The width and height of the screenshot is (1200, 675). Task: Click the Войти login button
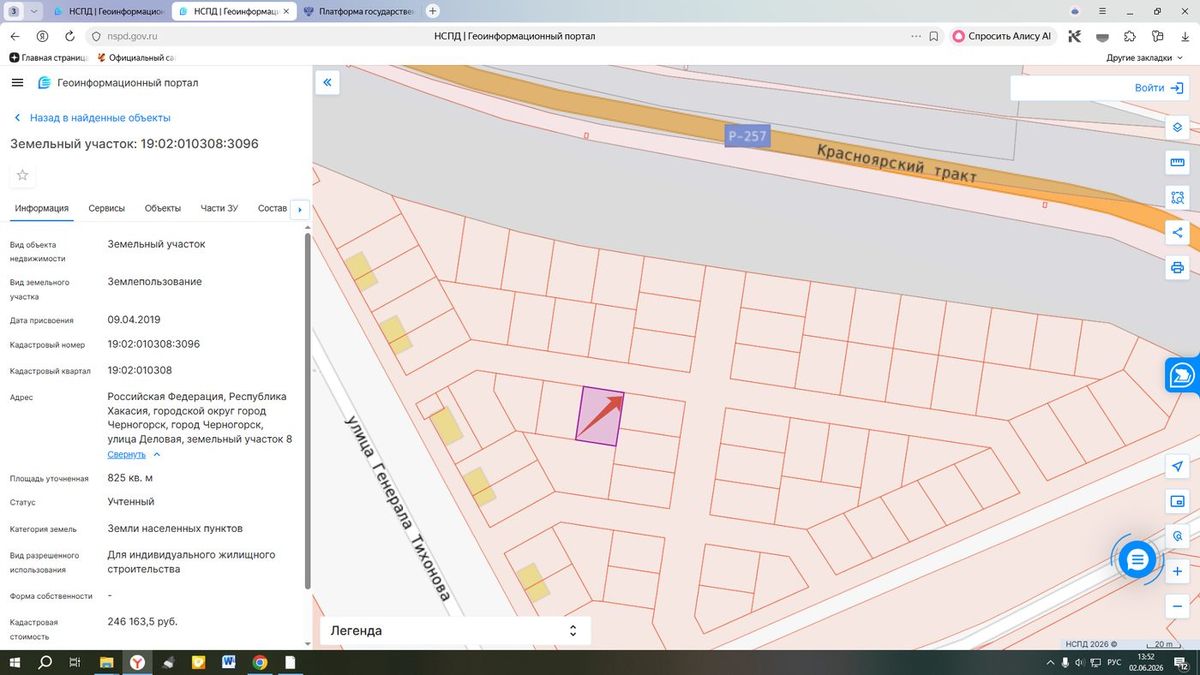tap(1158, 88)
